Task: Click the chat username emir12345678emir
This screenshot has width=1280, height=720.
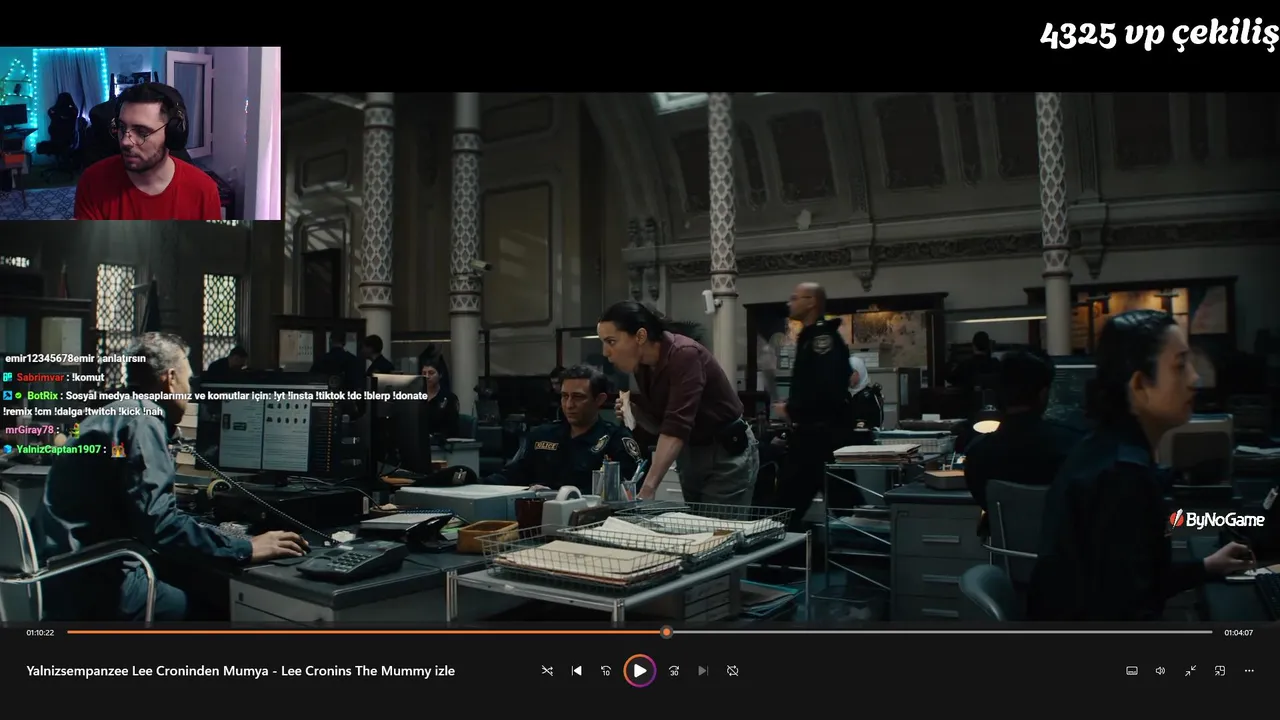Action: tap(51, 359)
